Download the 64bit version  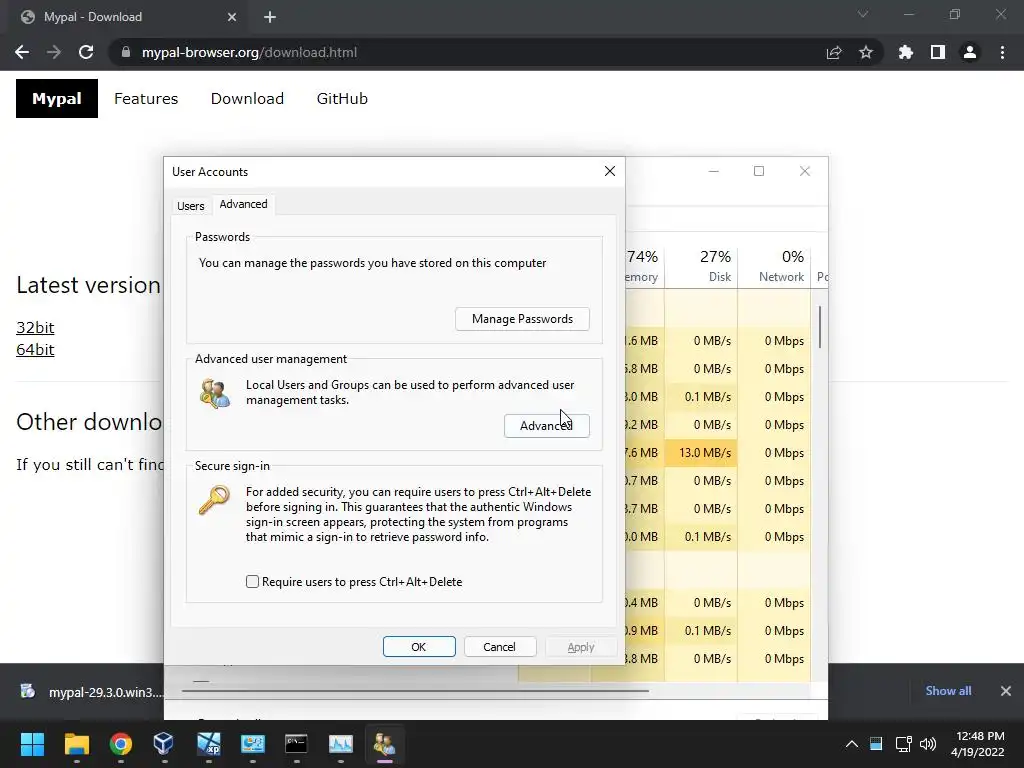point(35,349)
